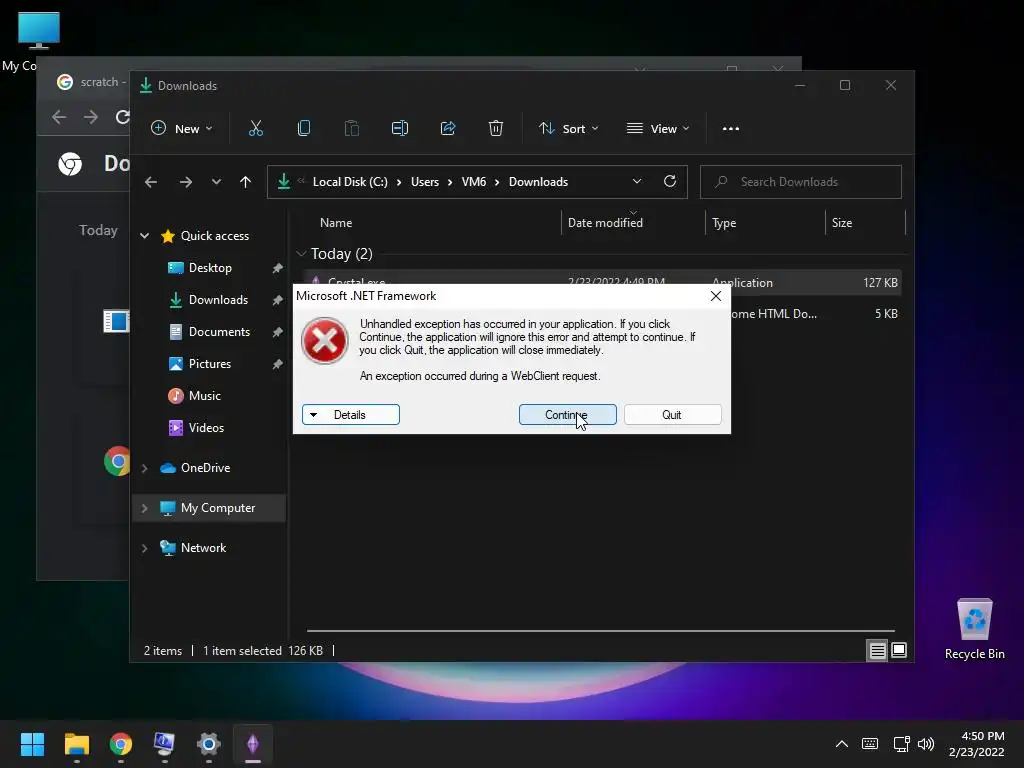Click the volume icon in system tray

pyautogui.click(x=925, y=744)
